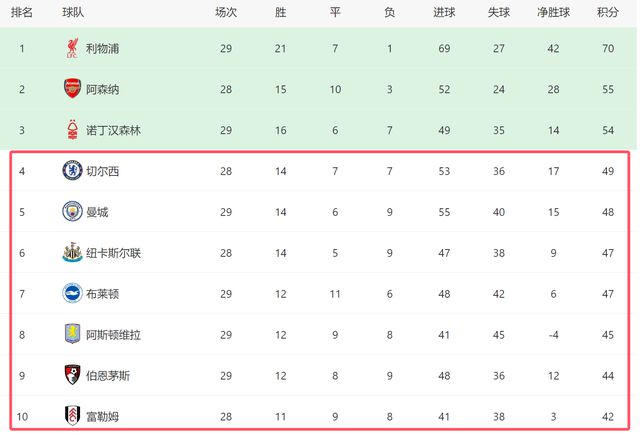Click the Fulham club crest icon
This screenshot has width=640, height=435.
(72, 415)
